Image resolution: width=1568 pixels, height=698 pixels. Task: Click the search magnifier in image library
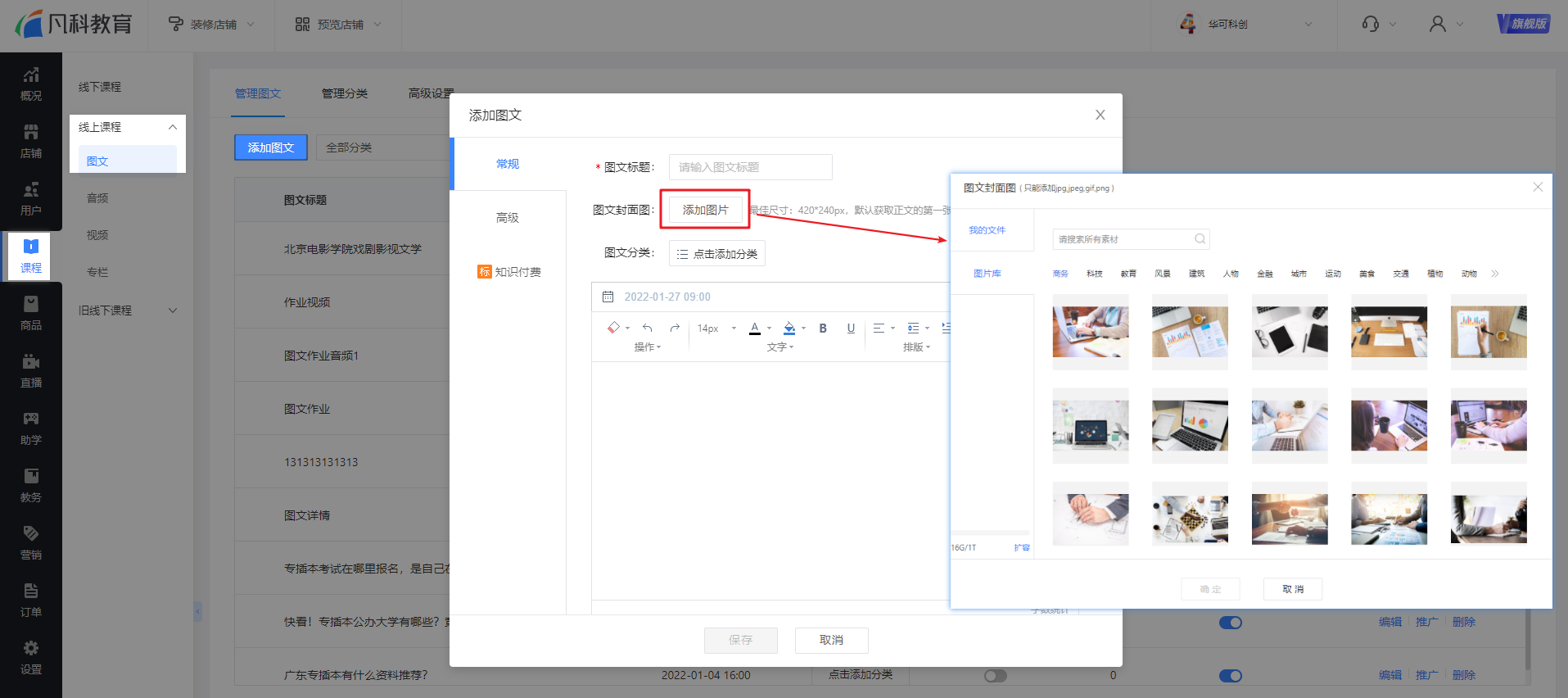click(1200, 239)
